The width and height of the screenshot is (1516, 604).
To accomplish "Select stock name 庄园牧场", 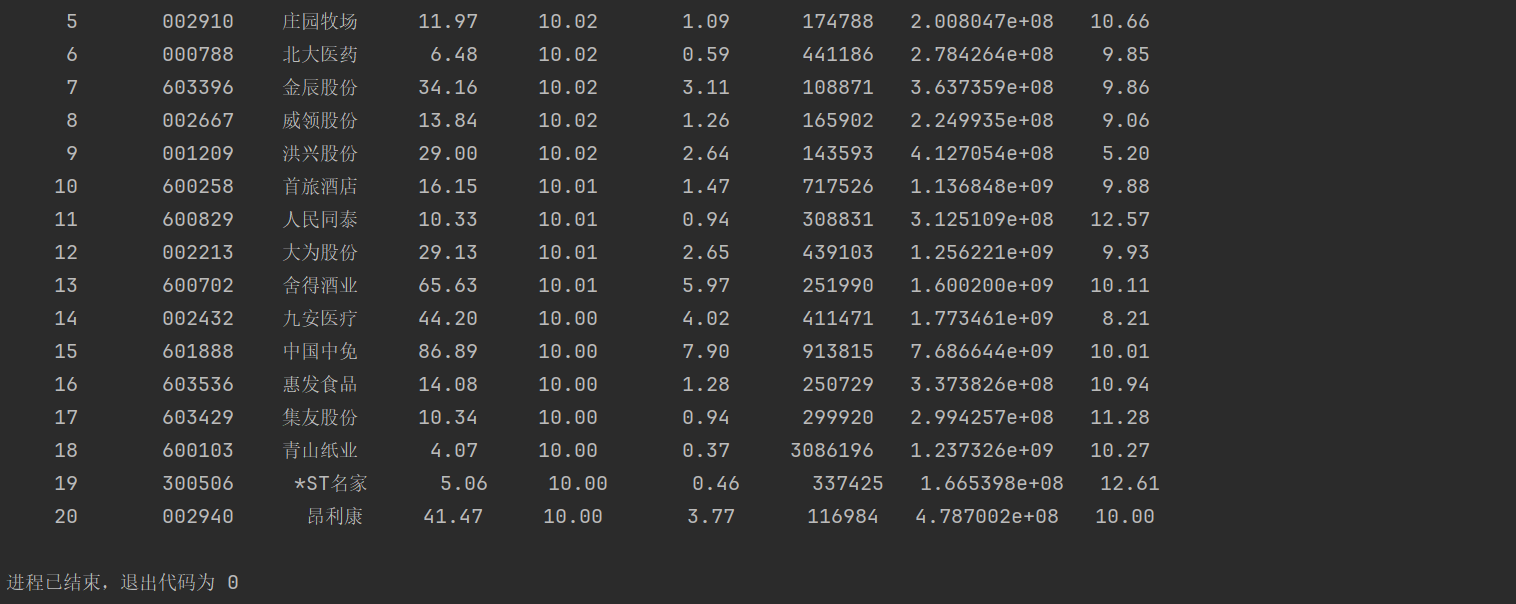I will 320,21.
